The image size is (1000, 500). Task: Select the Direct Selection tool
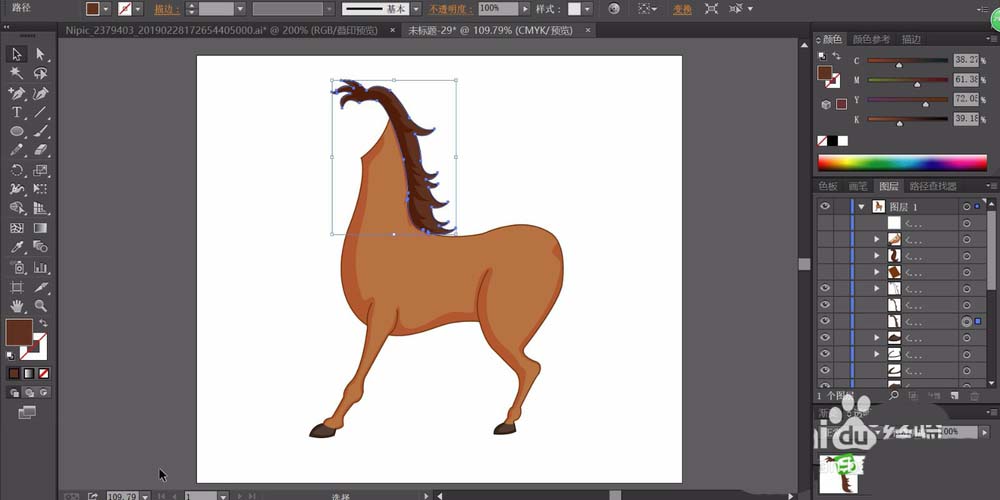pos(41,54)
